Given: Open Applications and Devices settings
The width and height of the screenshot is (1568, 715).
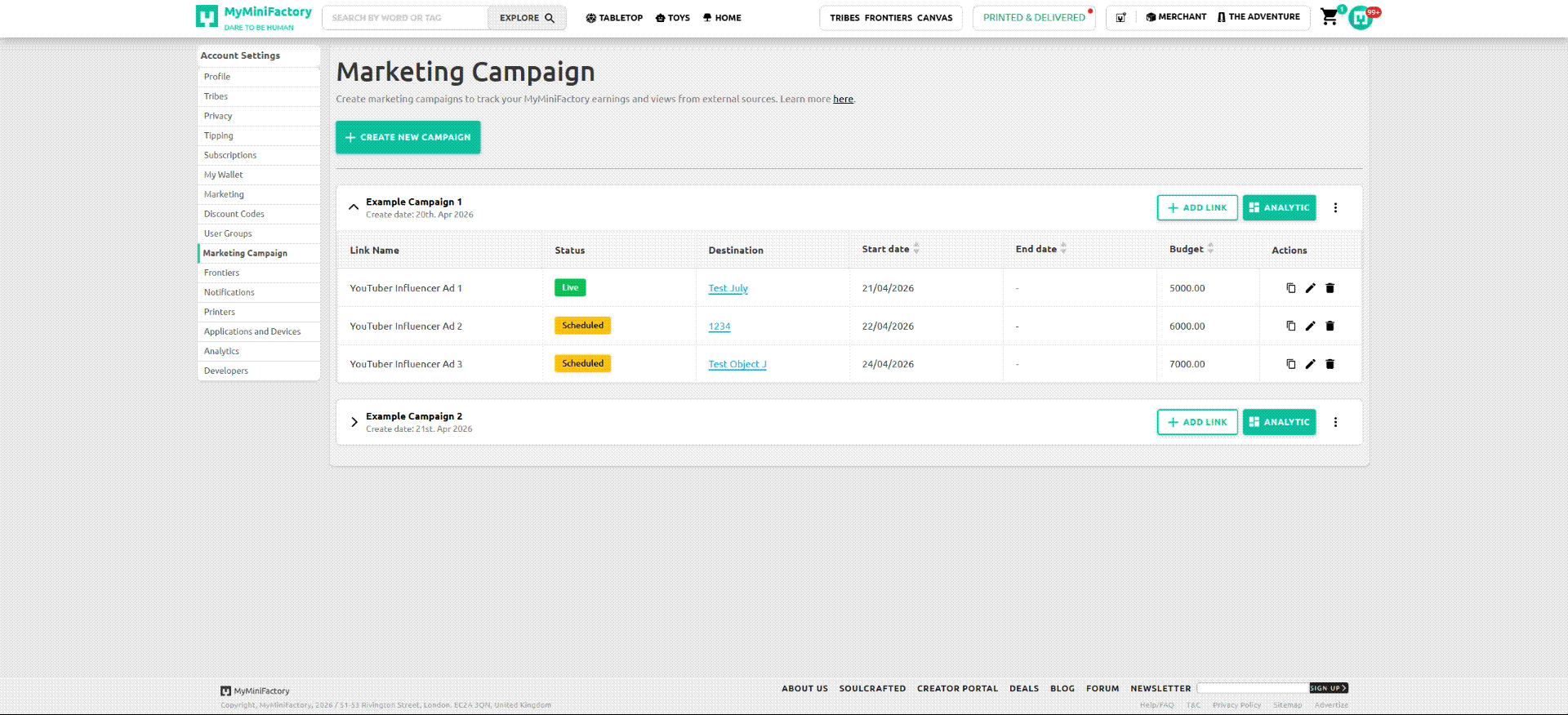Looking at the screenshot, I should (x=259, y=331).
